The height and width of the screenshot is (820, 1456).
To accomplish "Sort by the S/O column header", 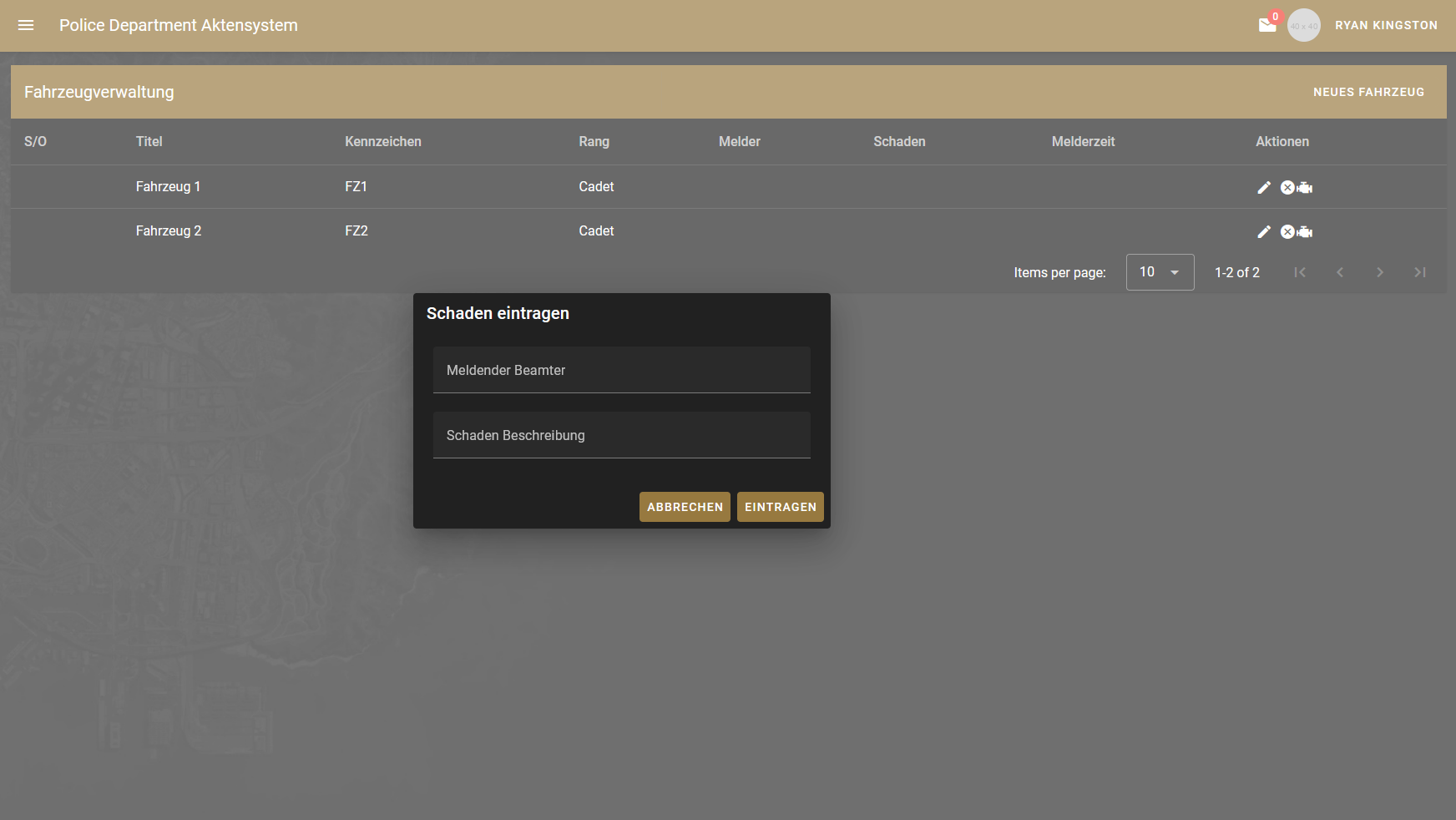I will pos(35,142).
